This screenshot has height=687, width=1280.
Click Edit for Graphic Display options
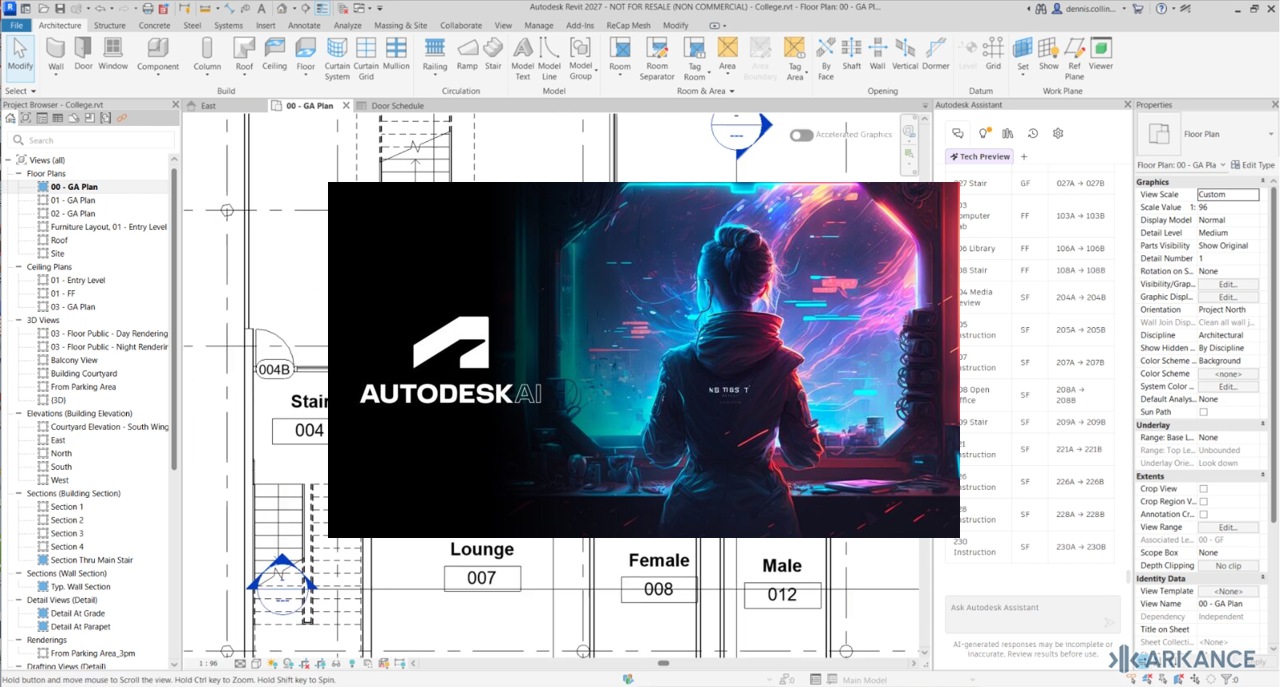click(1228, 297)
